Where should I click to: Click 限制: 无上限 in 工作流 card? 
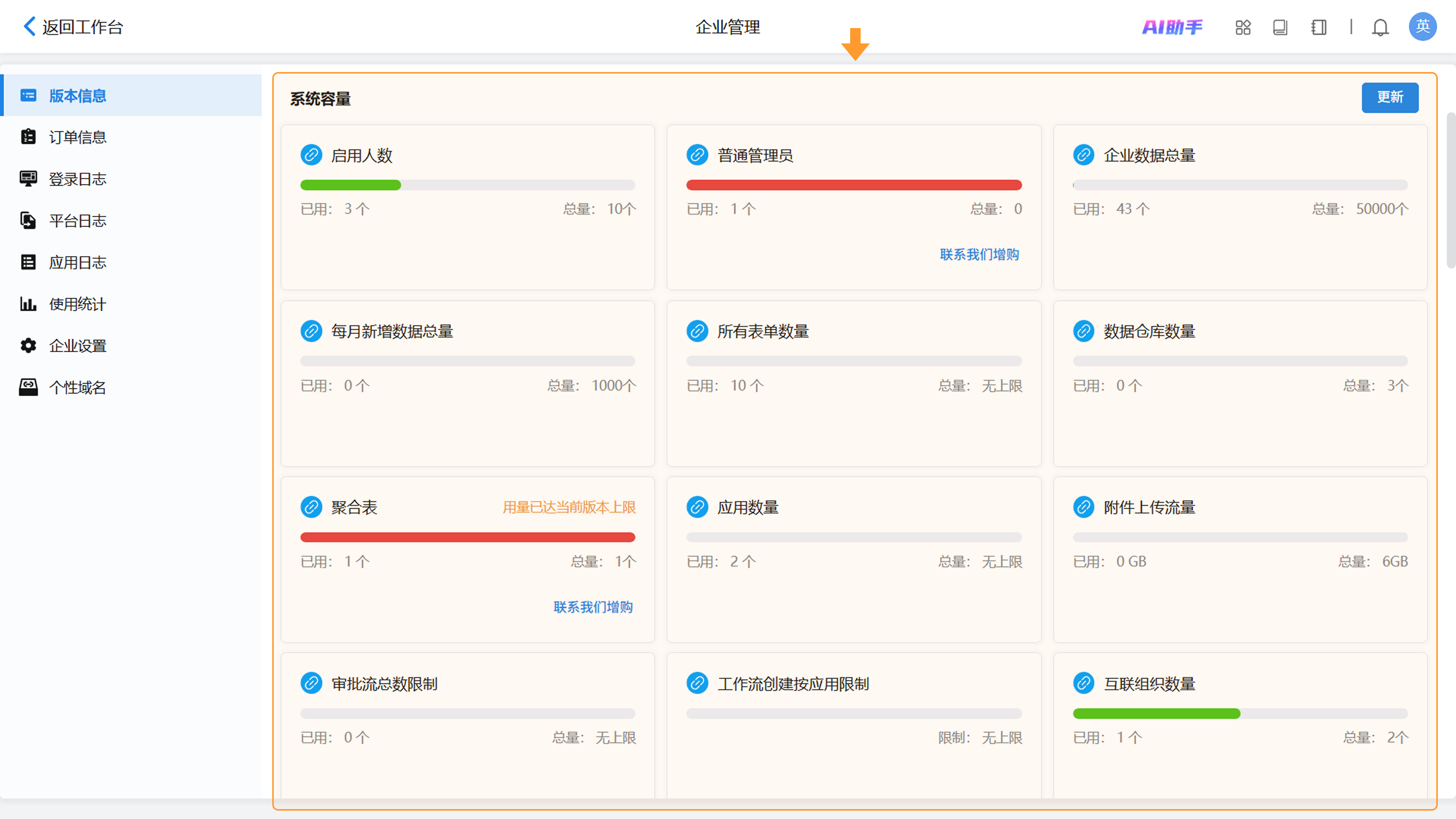980,737
